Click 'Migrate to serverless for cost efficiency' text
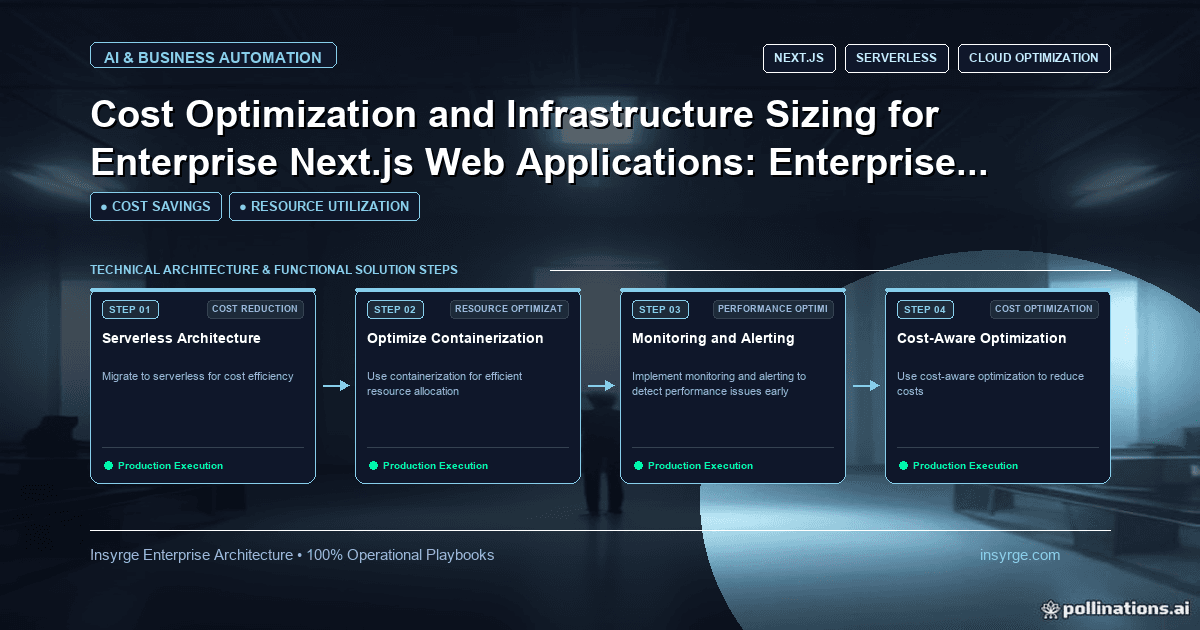Viewport: 1200px width, 630px height. [x=198, y=376]
